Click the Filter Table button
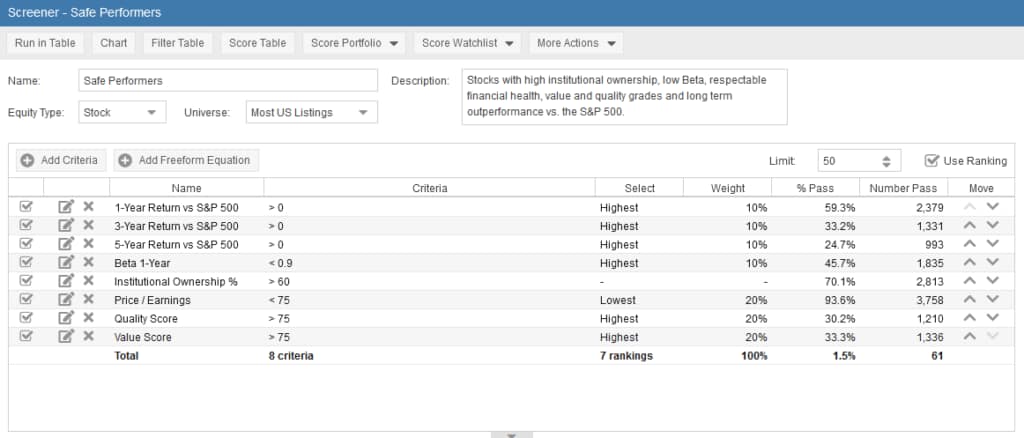Screen dimensions: 1024x438 pos(178,43)
